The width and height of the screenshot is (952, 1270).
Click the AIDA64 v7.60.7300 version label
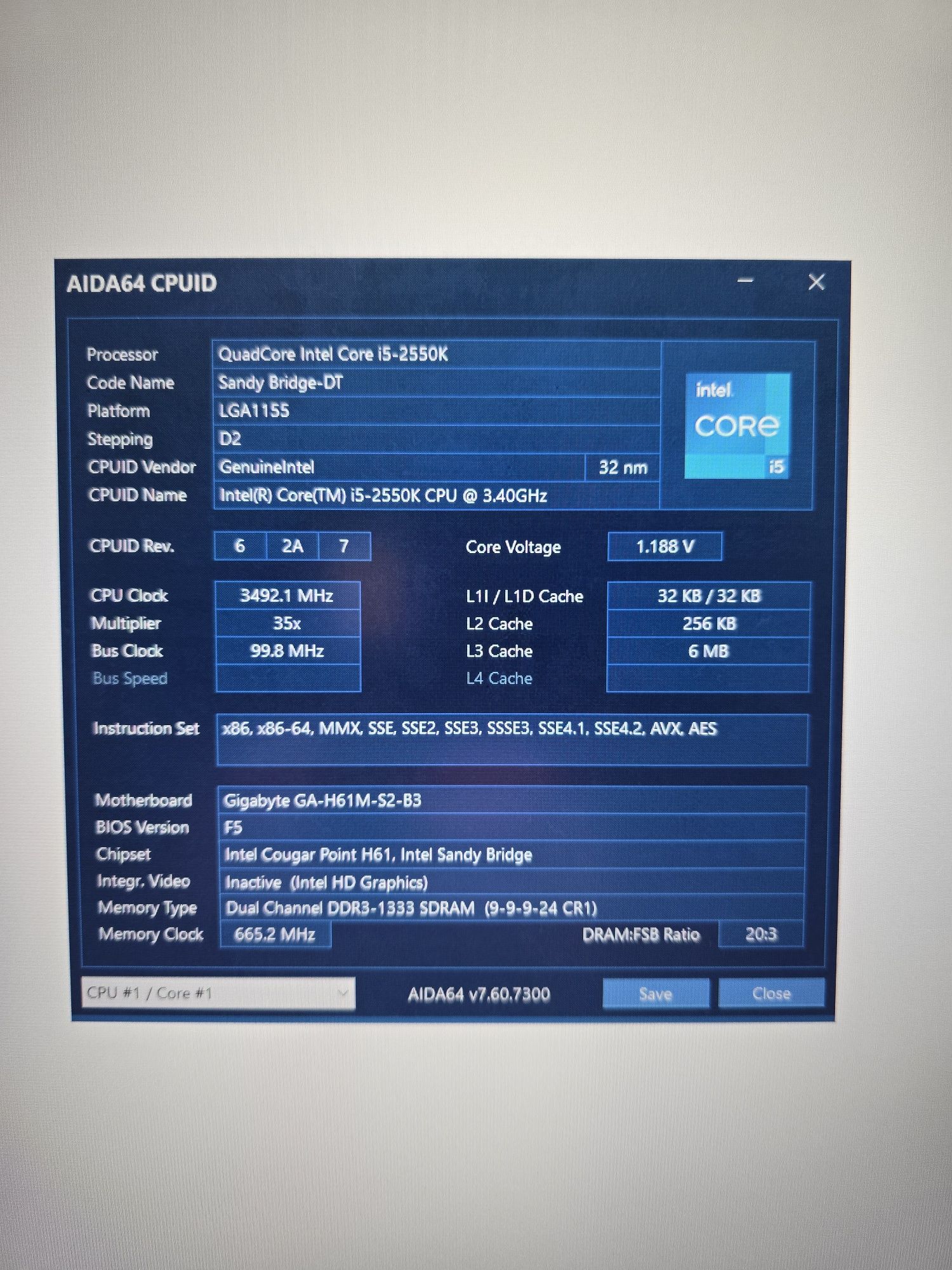479,994
